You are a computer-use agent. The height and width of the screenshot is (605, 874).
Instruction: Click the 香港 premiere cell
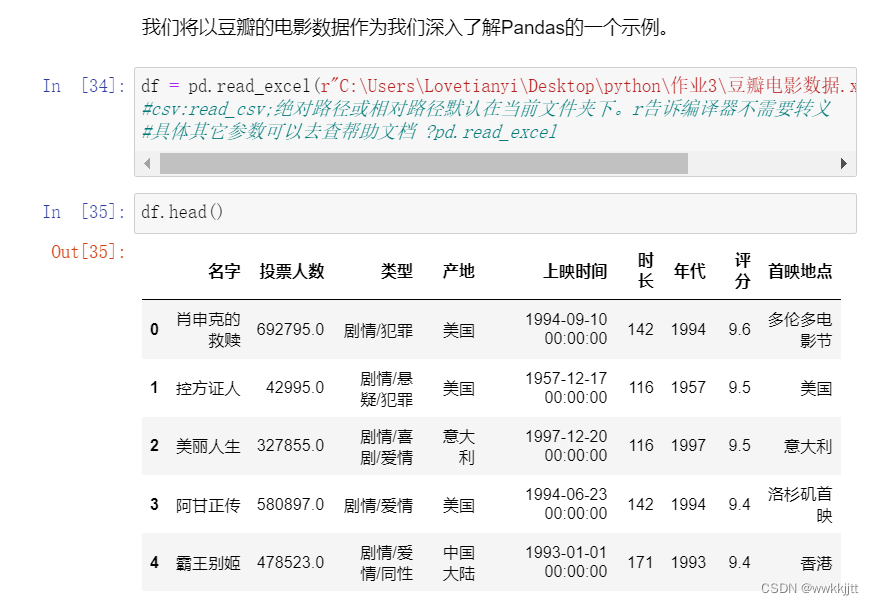point(816,563)
